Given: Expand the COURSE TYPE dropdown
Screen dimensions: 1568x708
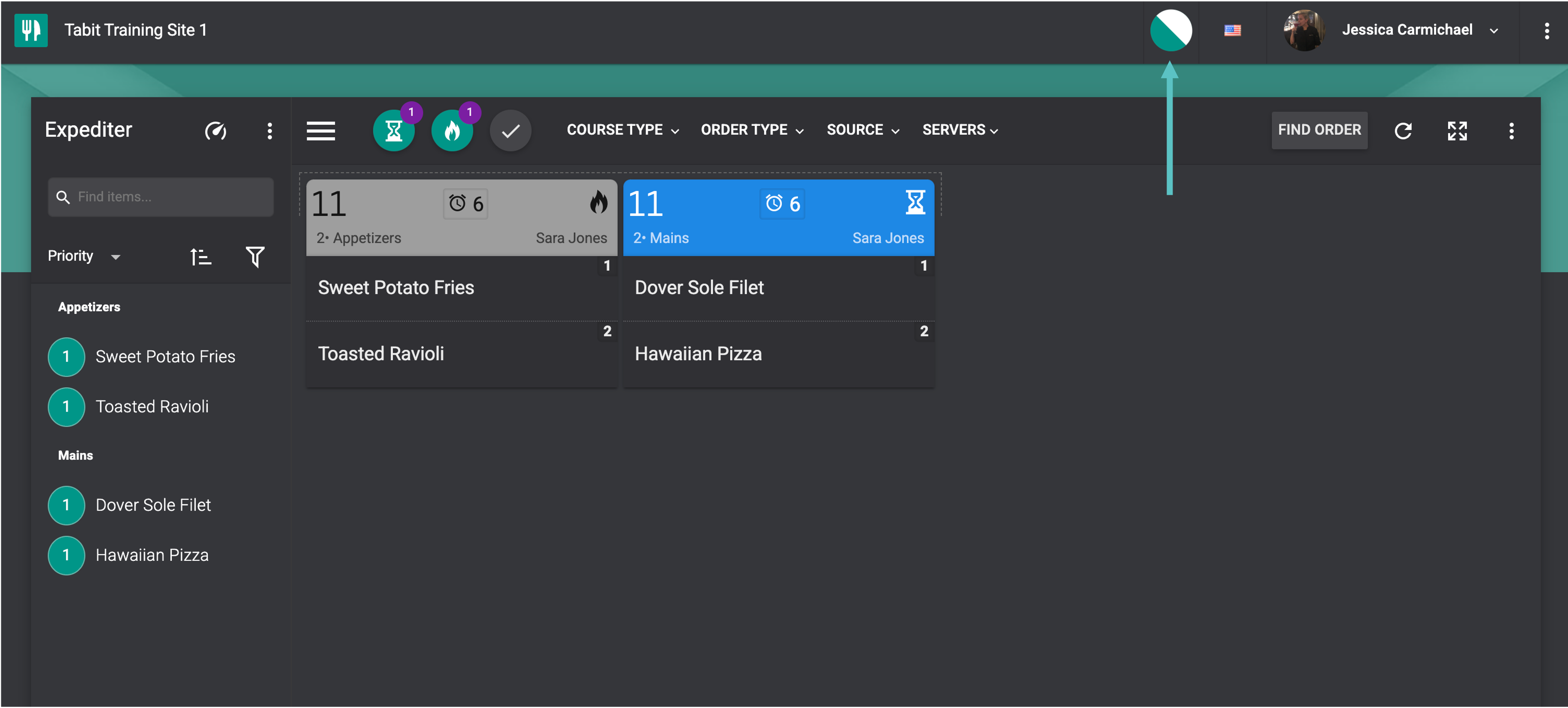Looking at the screenshot, I should coord(623,130).
